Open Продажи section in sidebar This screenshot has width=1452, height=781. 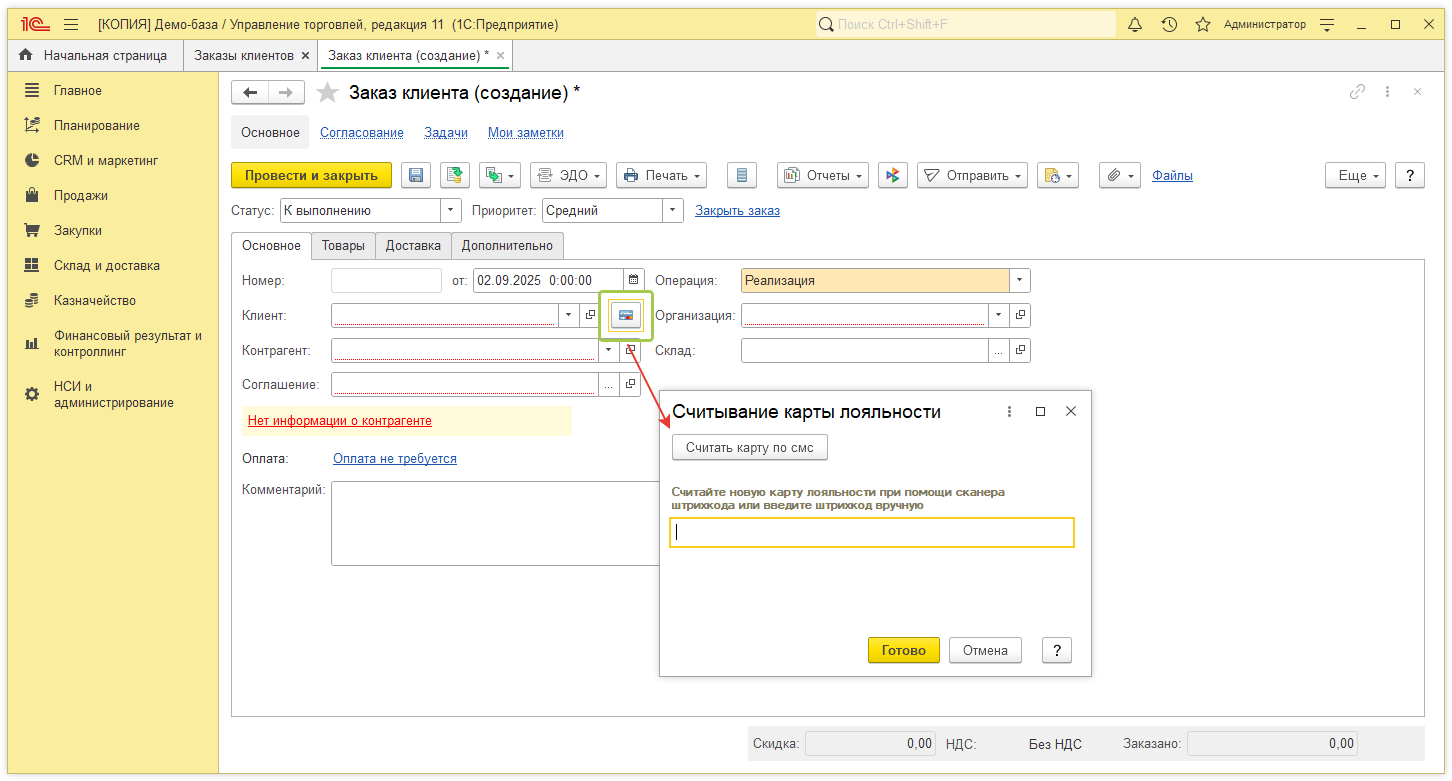pos(80,195)
